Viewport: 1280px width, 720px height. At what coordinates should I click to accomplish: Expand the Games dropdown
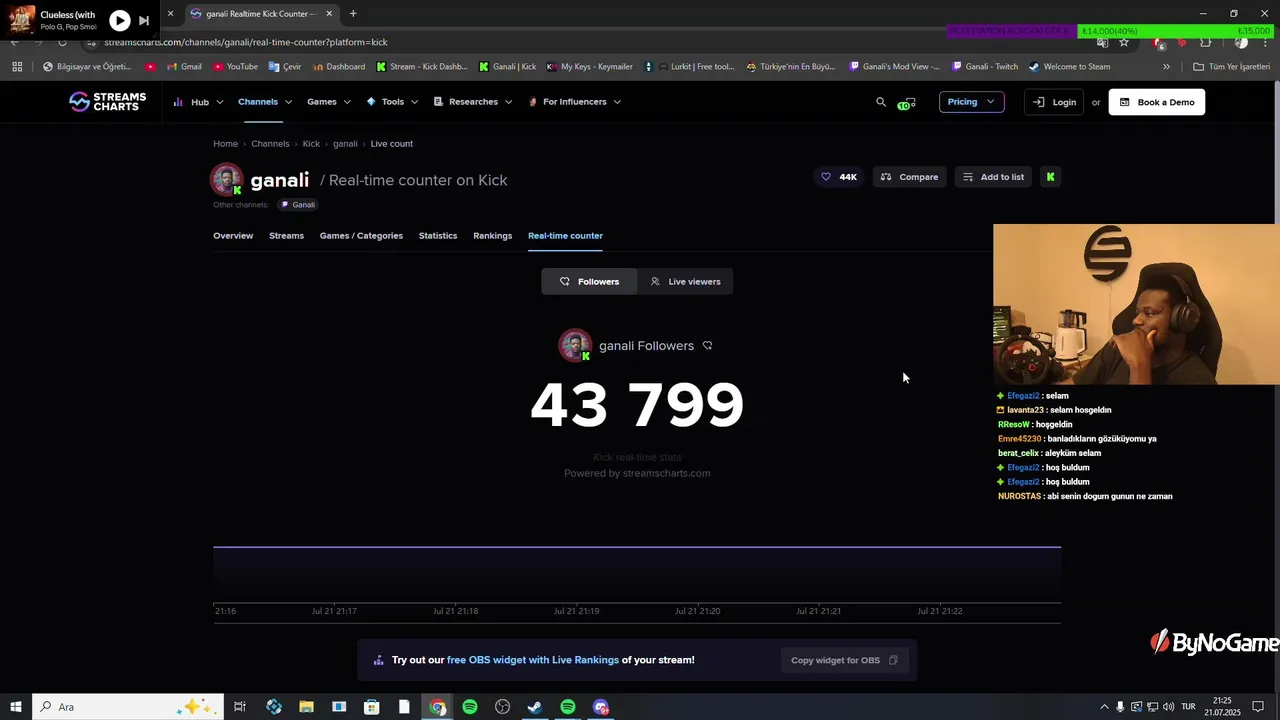329,102
